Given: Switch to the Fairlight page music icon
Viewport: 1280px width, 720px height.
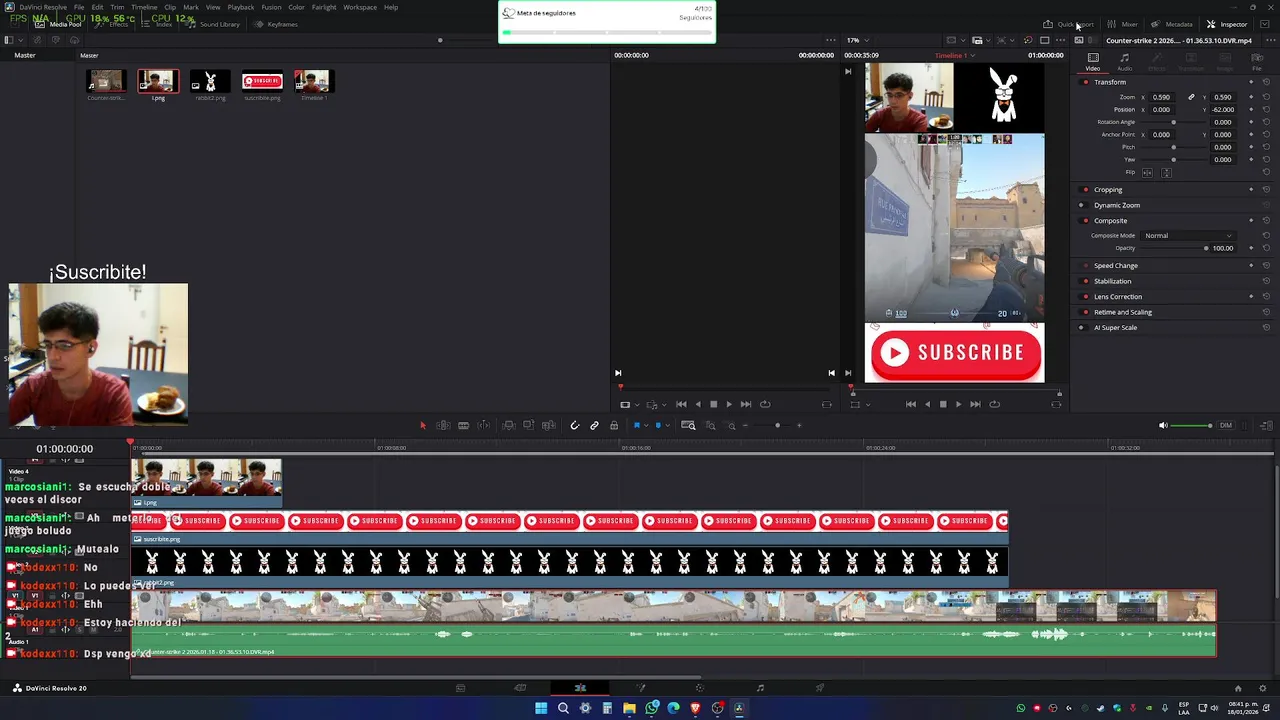Looking at the screenshot, I should coord(760,688).
